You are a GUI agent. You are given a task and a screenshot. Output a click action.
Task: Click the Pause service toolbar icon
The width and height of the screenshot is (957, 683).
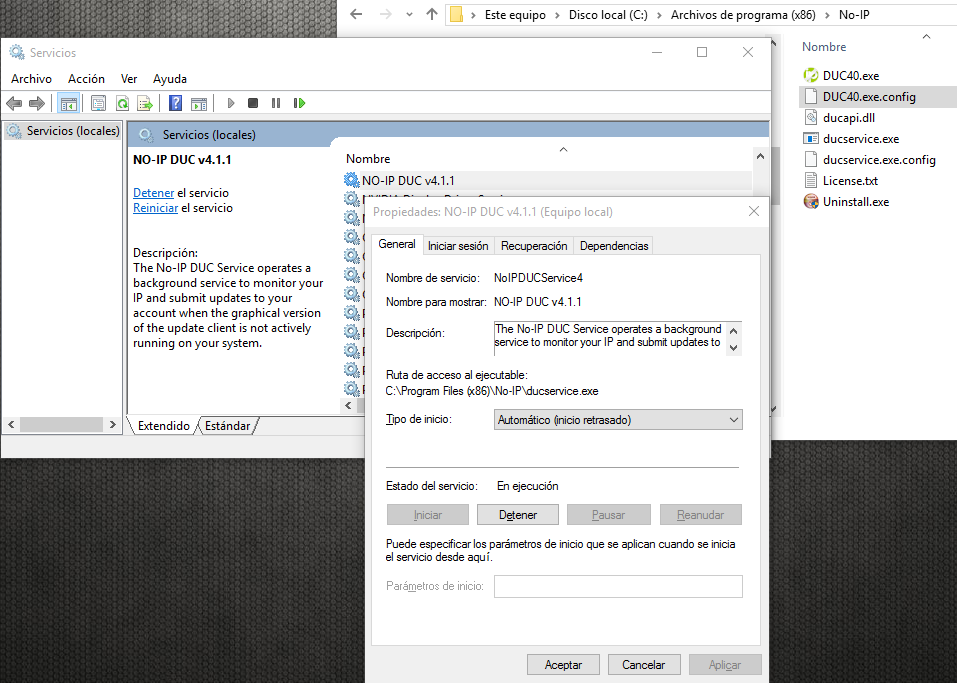pos(276,103)
